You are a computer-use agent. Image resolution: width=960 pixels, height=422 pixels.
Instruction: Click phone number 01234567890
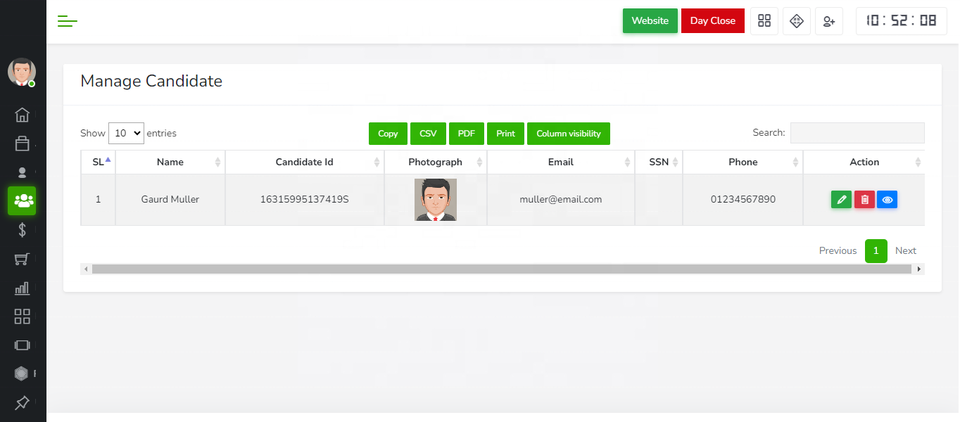tap(743, 199)
